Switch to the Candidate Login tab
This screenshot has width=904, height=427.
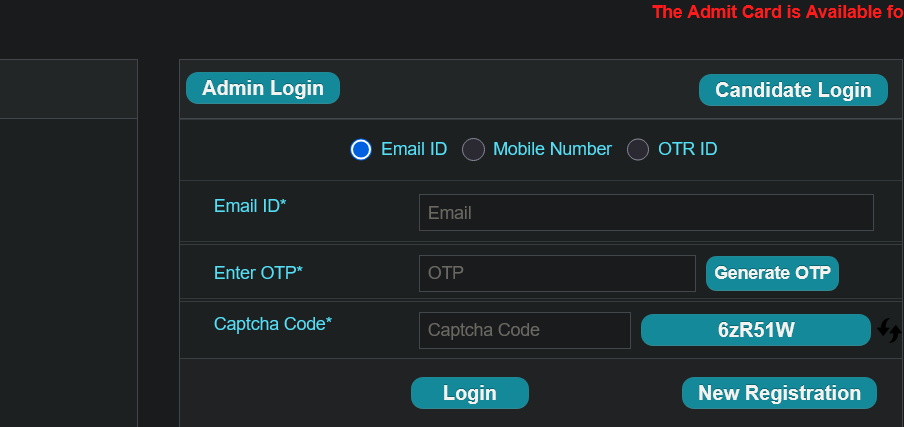coord(793,90)
